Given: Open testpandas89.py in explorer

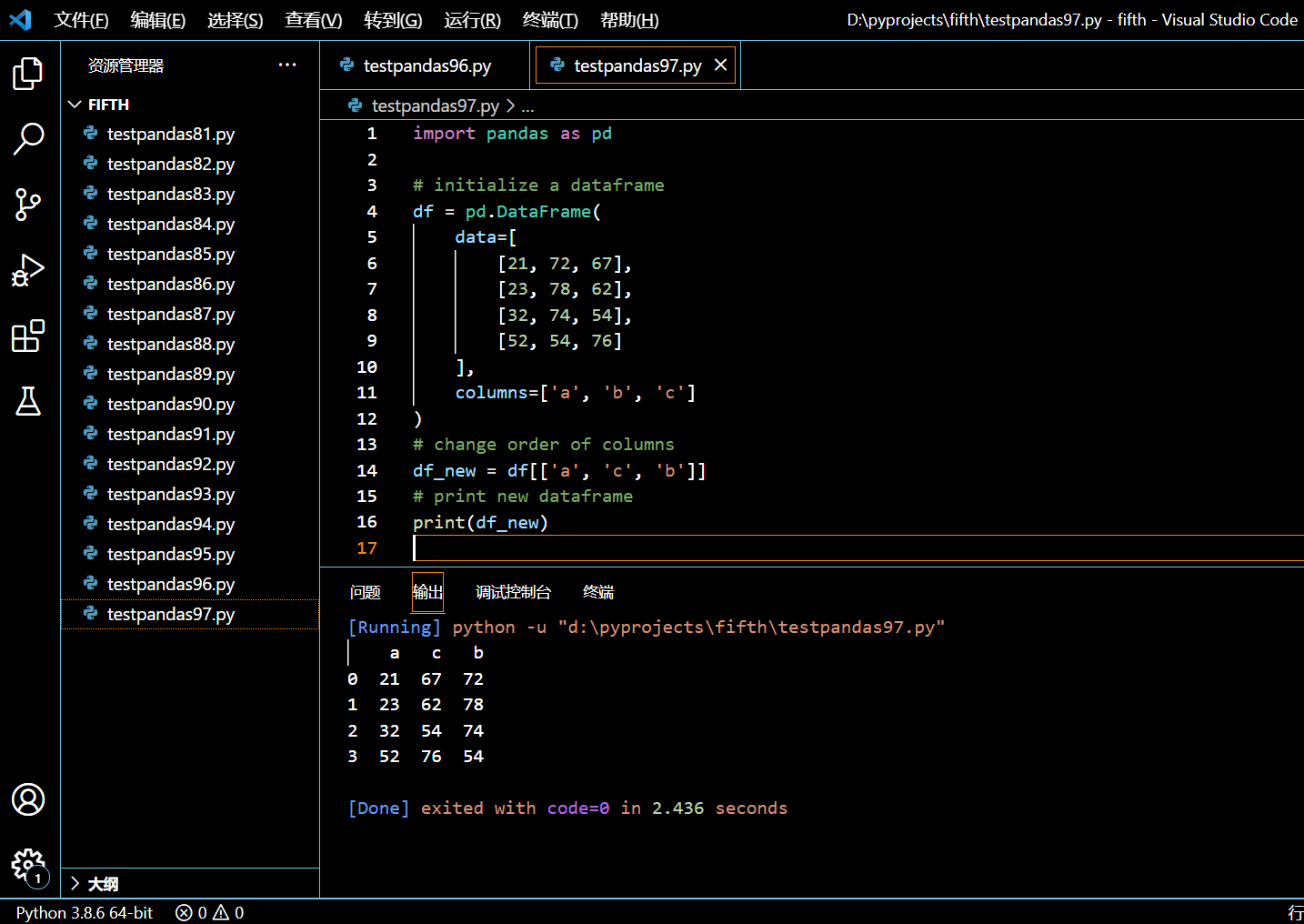Looking at the screenshot, I should [x=190, y=374].
